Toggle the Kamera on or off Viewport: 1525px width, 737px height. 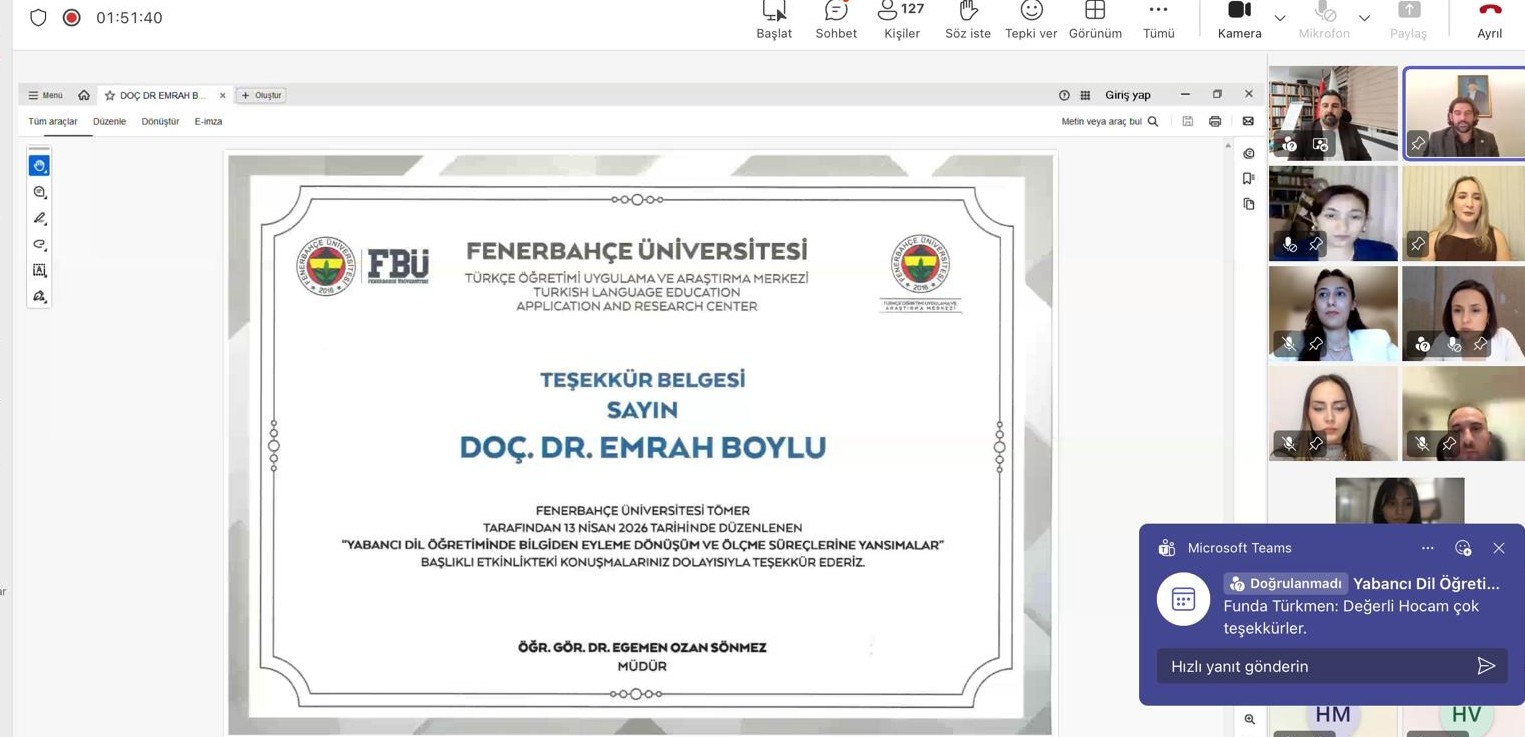pos(1239,19)
